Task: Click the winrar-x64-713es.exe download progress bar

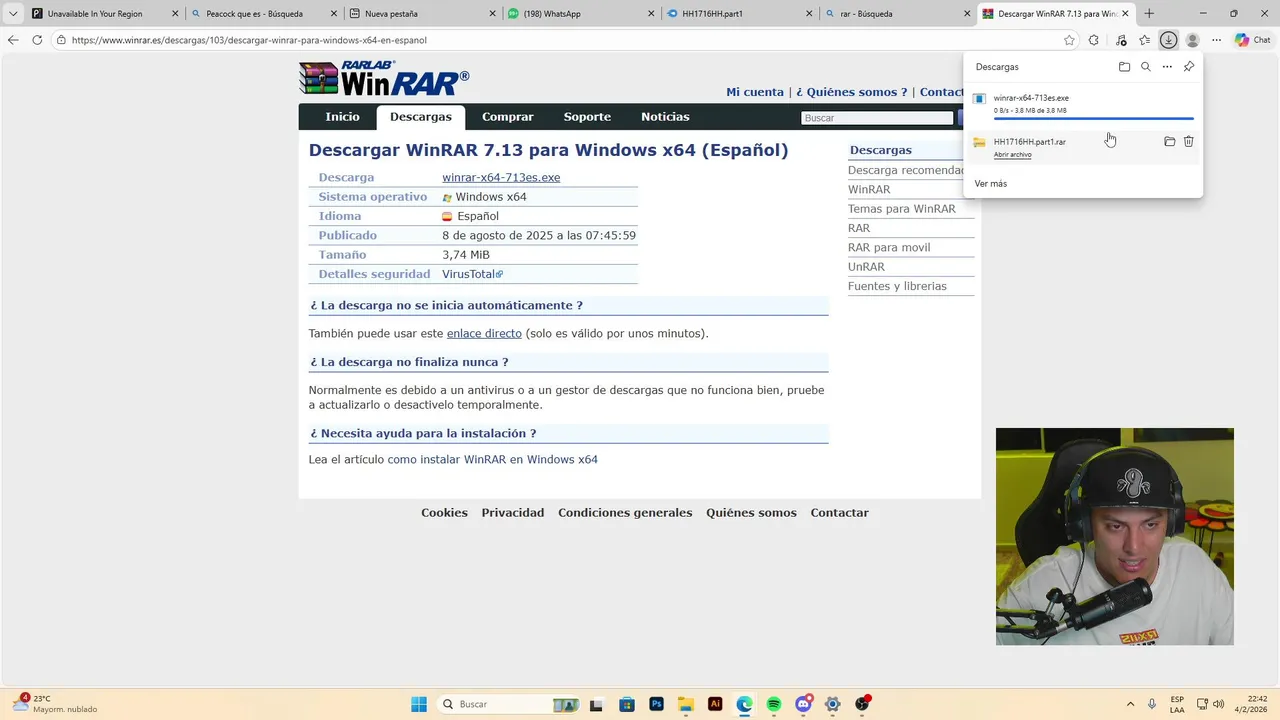Action: click(1093, 118)
